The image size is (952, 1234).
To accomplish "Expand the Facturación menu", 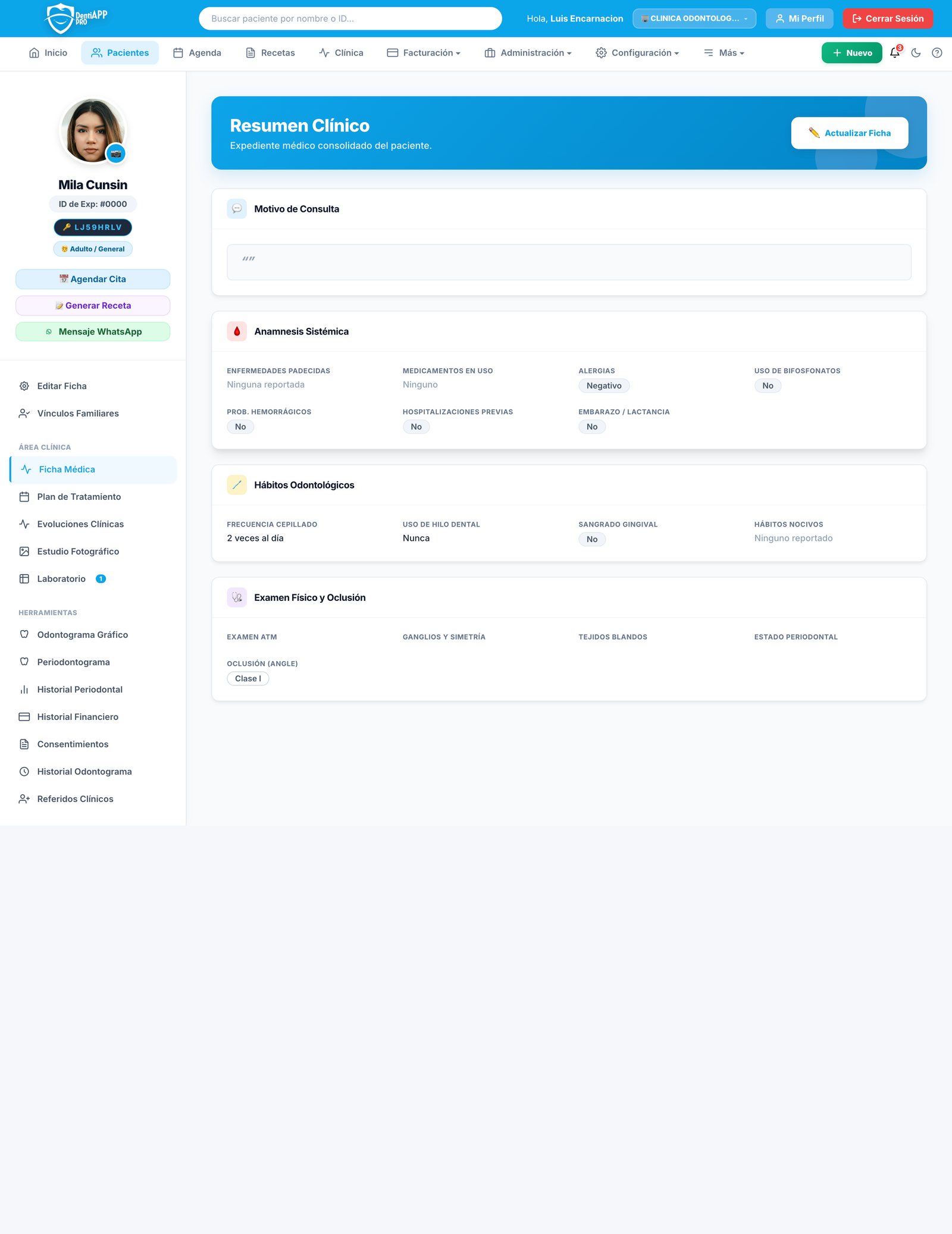I will (424, 53).
